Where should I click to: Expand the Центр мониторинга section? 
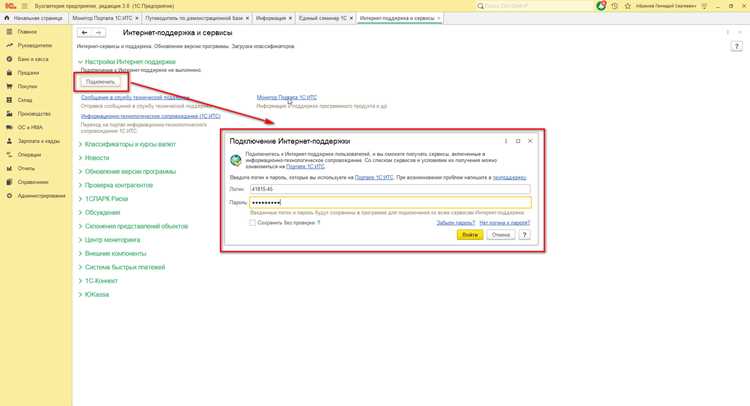point(110,240)
